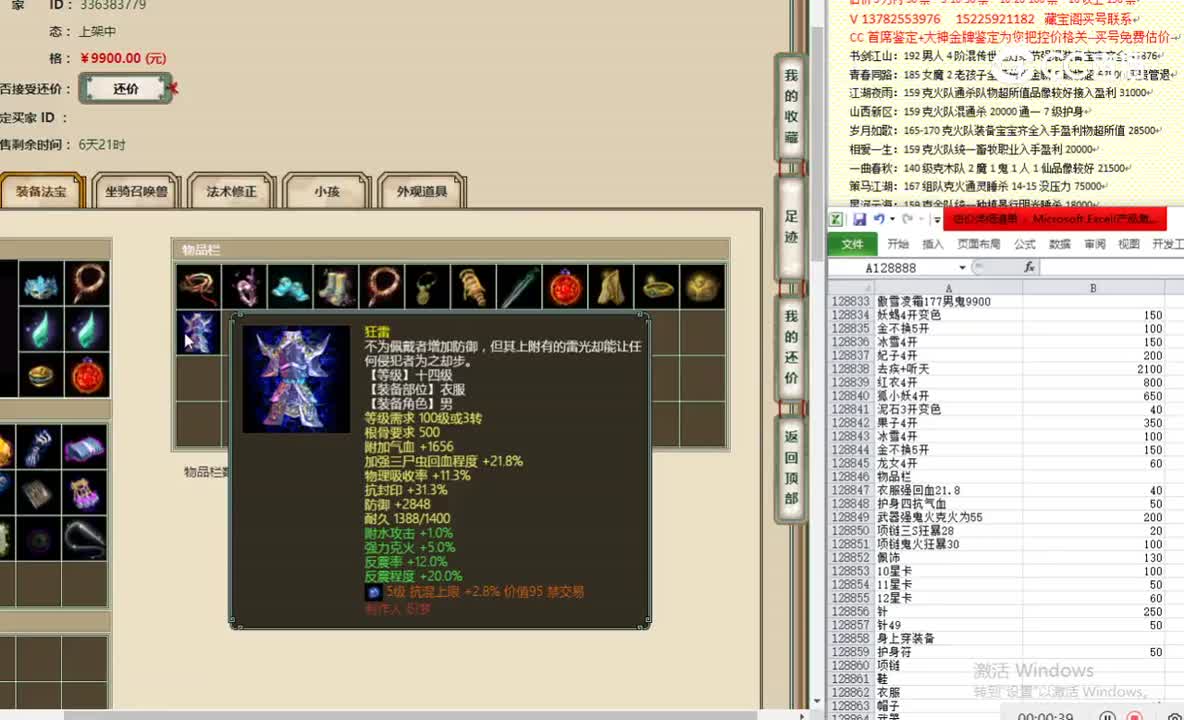Select the tan robe item in inventory
Viewport: 1184px width, 720px height.
[x=612, y=287]
